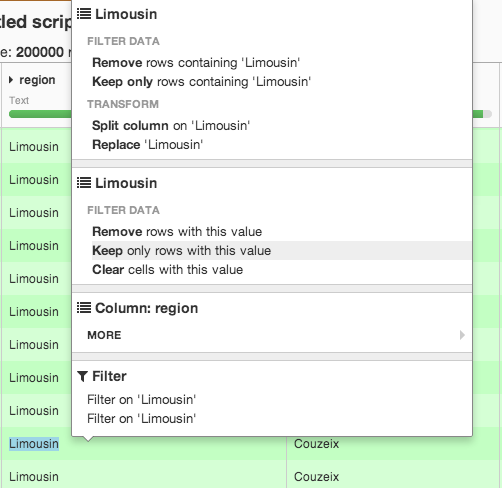This screenshot has height=488, width=502.
Task: Clear cells with this value
Action: pos(168,270)
